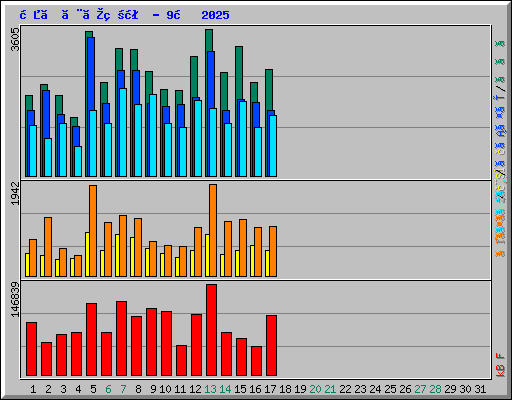Click green weekend day label 20
Viewport: 512px width, 400px height.
click(x=315, y=389)
